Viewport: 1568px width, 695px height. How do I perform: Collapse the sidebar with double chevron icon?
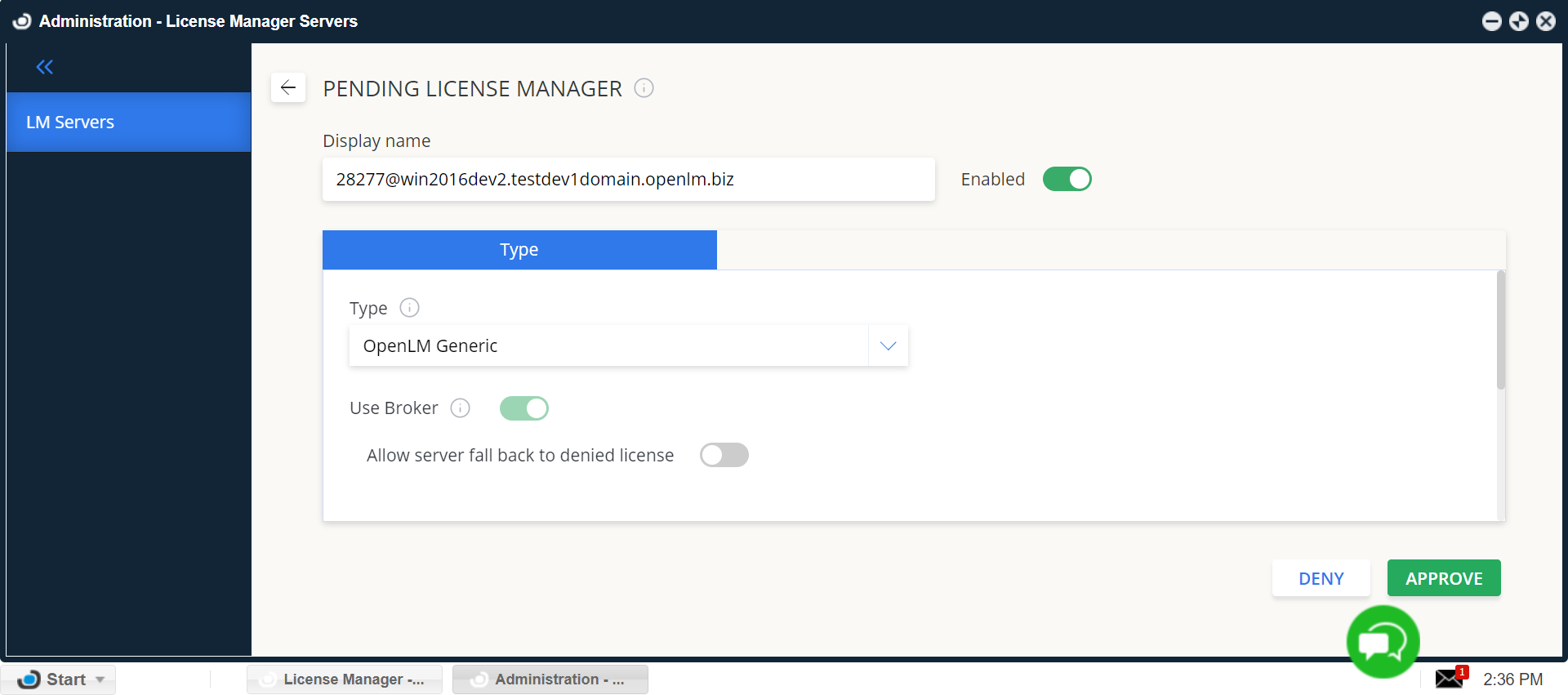(45, 67)
